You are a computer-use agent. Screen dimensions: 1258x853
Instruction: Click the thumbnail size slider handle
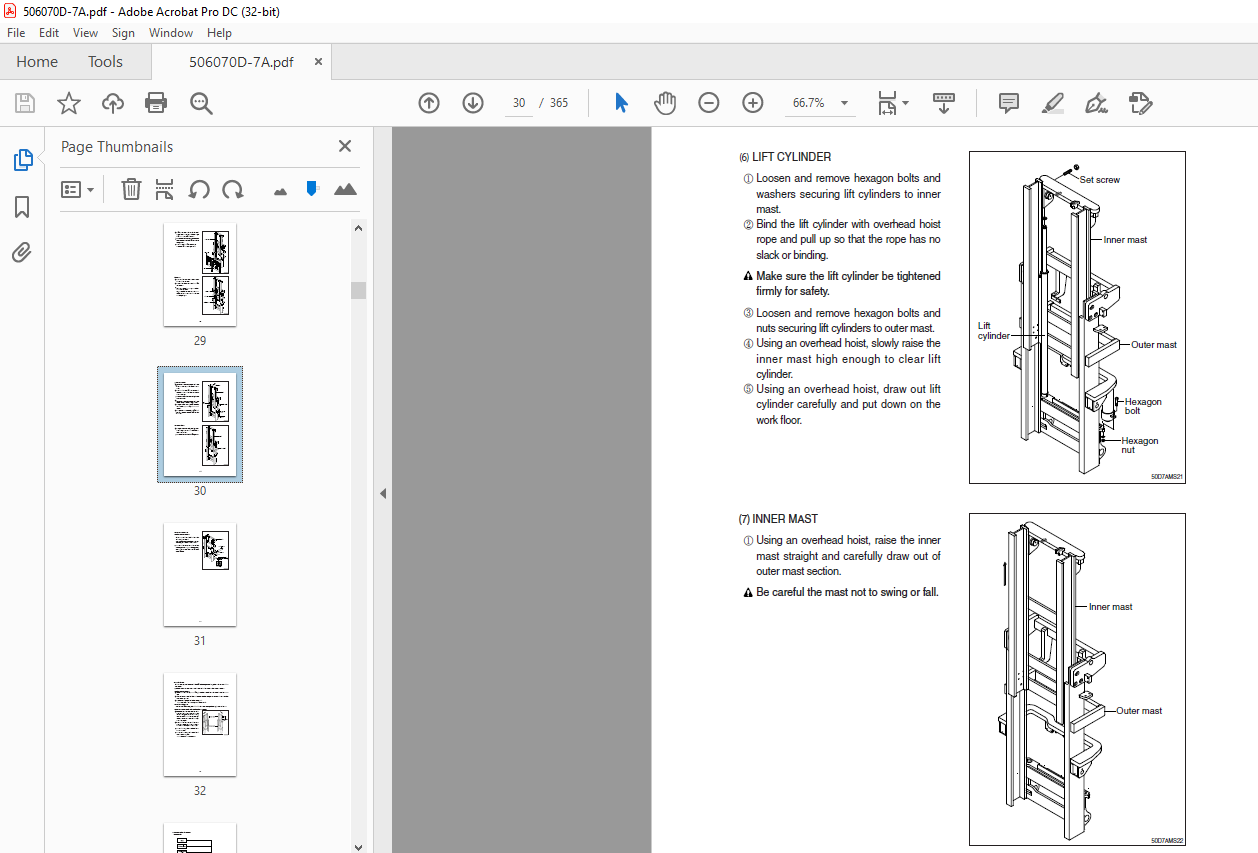312,188
